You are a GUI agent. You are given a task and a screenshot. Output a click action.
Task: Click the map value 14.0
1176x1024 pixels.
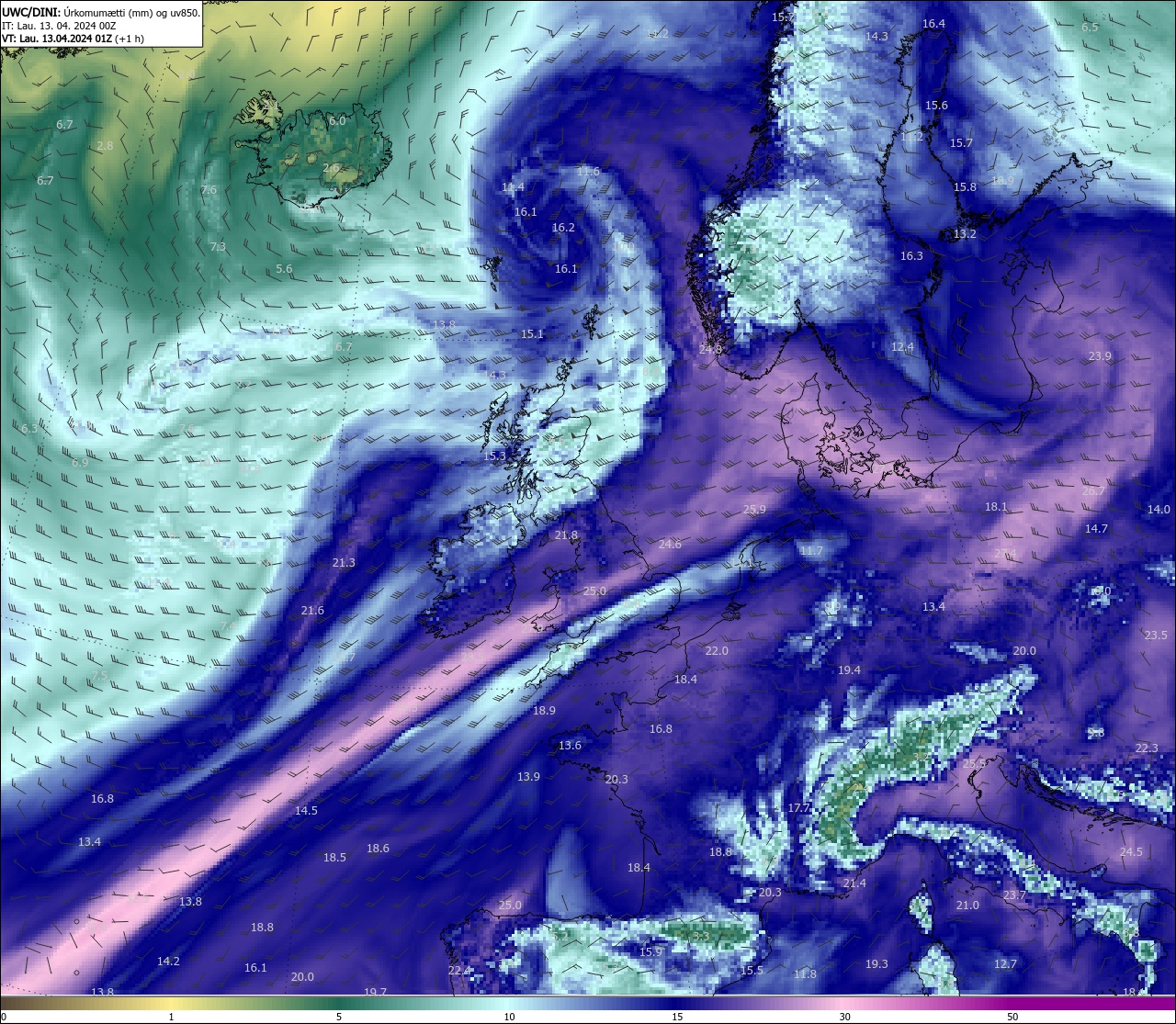pyautogui.click(x=1159, y=510)
